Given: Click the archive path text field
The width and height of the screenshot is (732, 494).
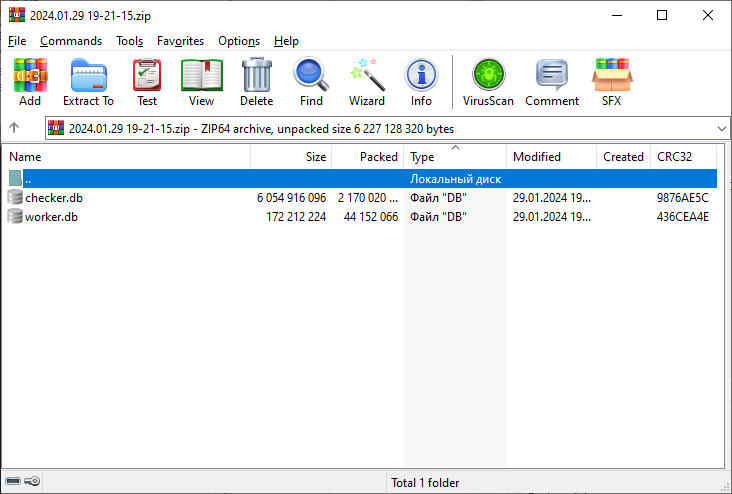Looking at the screenshot, I should tap(387, 128).
